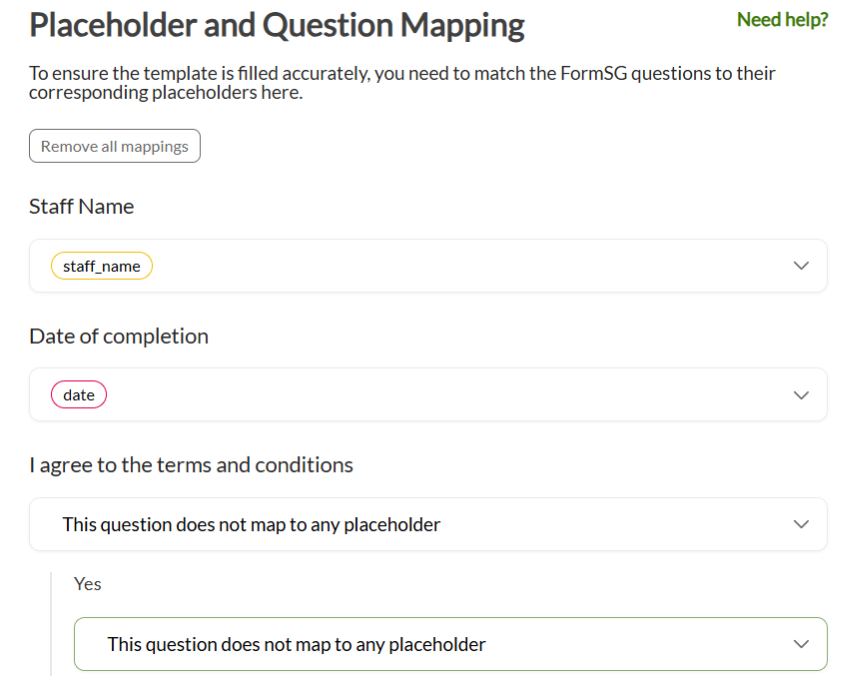Click empty area inside Staff Name dropdown box
The width and height of the screenshot is (855, 690).
point(450,266)
